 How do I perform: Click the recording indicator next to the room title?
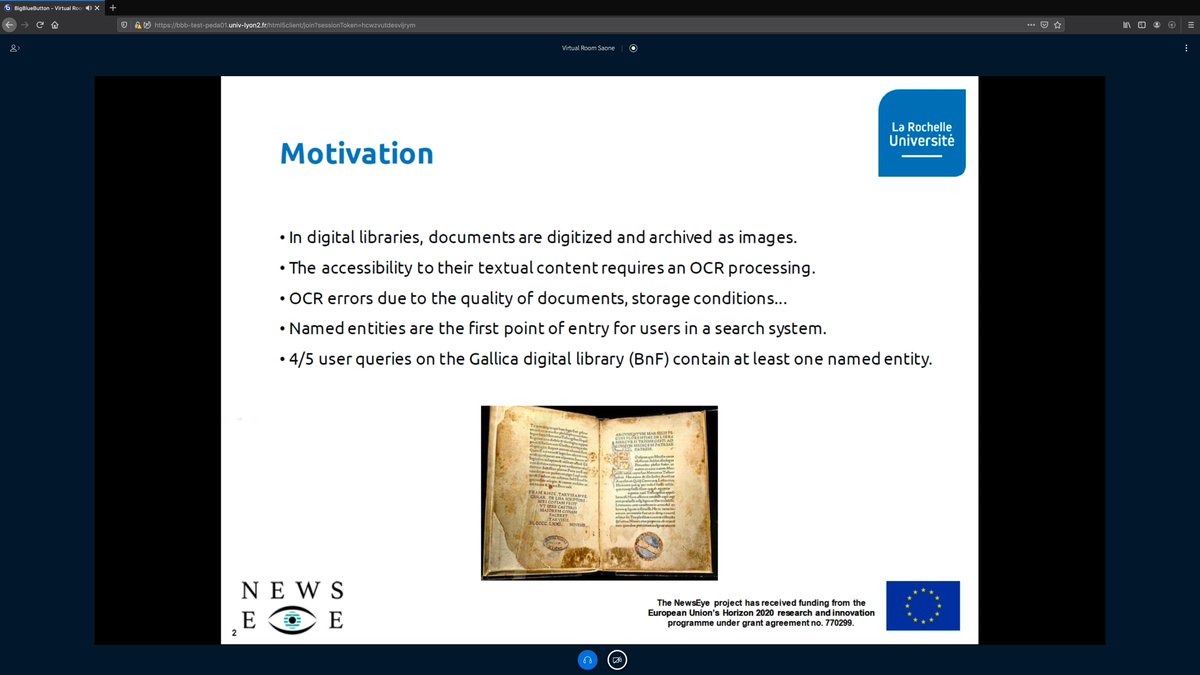[633, 47]
